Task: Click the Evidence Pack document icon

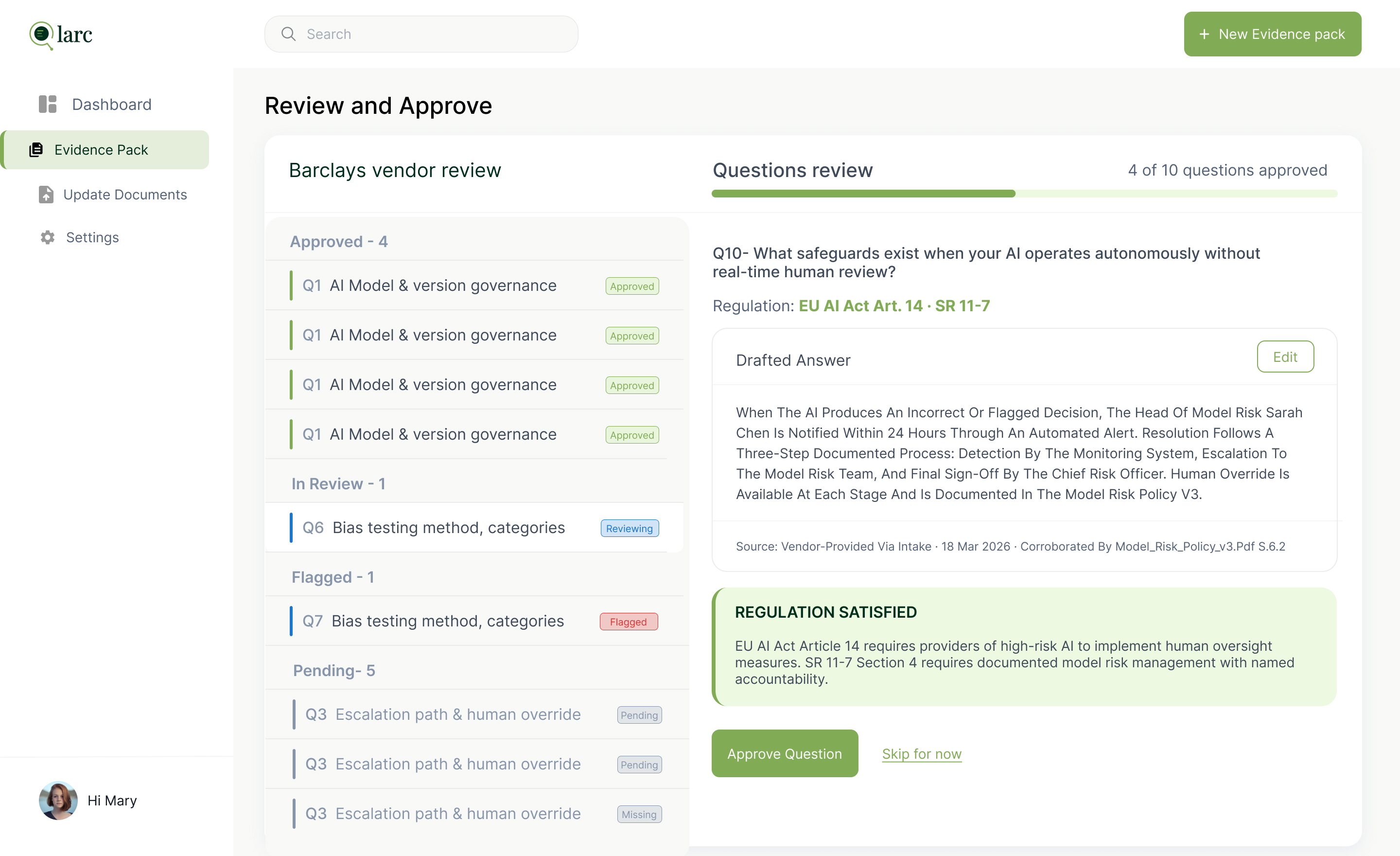Action: (36, 149)
